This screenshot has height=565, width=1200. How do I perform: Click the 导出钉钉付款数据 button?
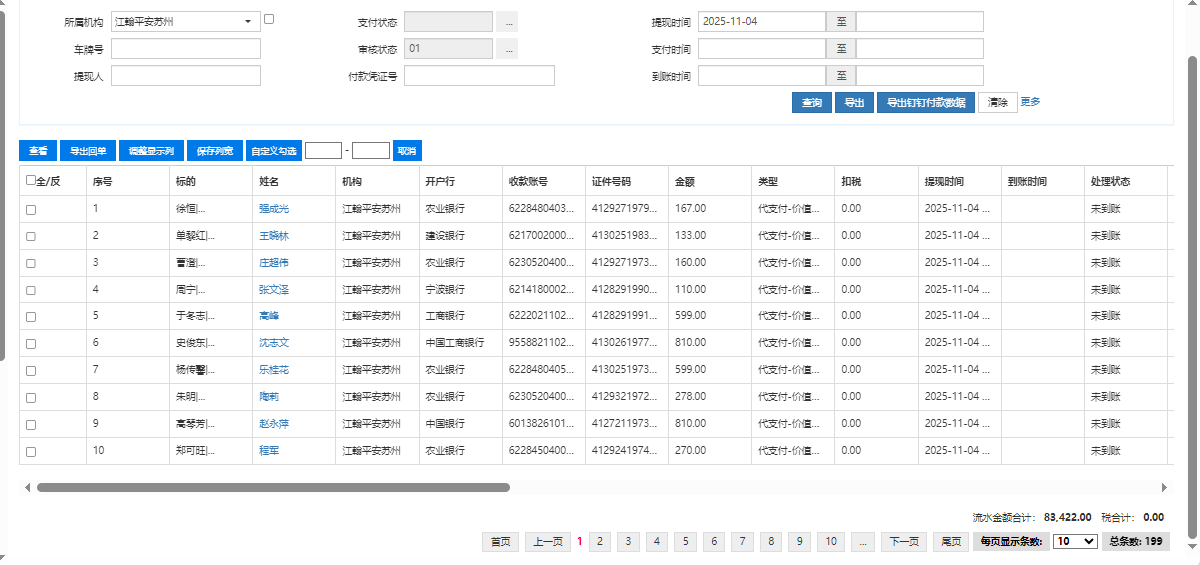(926, 103)
